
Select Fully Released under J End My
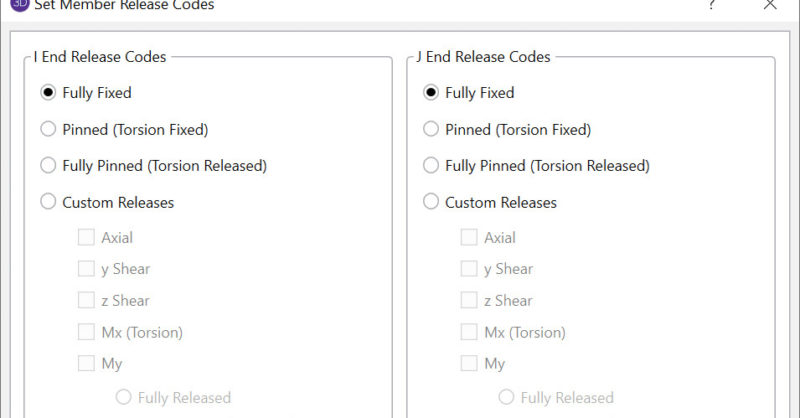[x=507, y=398]
